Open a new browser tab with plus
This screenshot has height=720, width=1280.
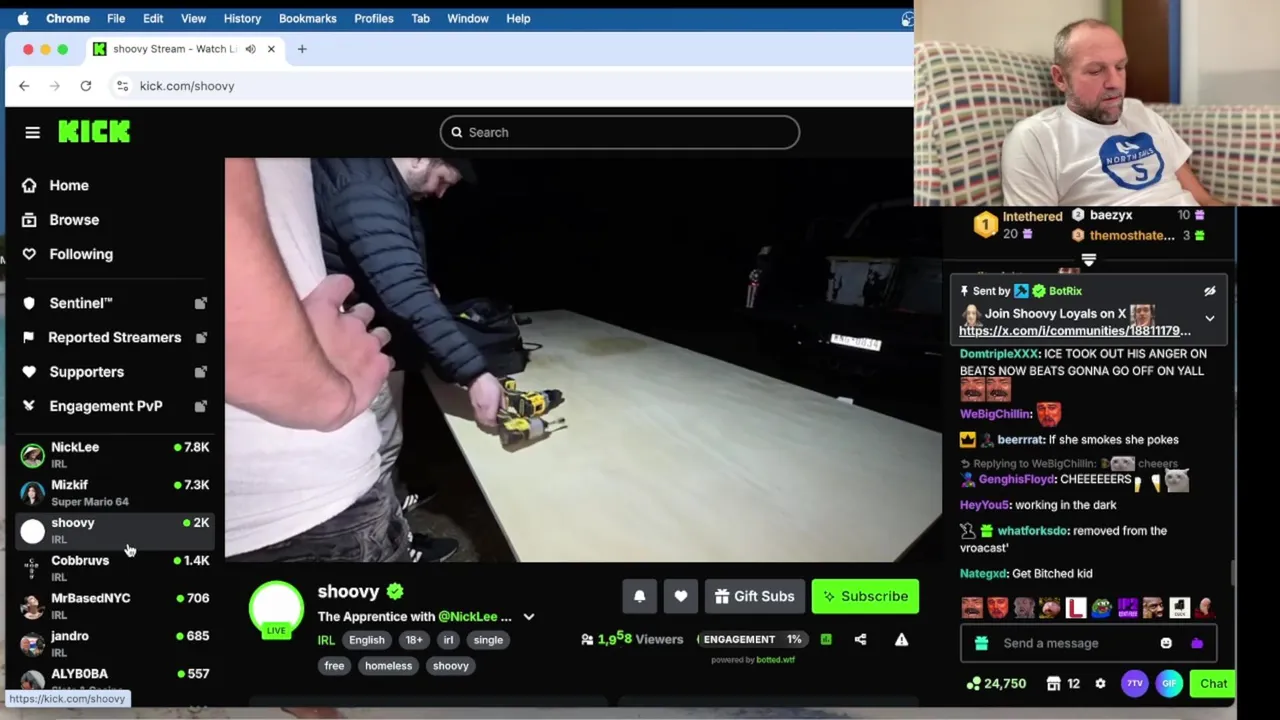(302, 49)
